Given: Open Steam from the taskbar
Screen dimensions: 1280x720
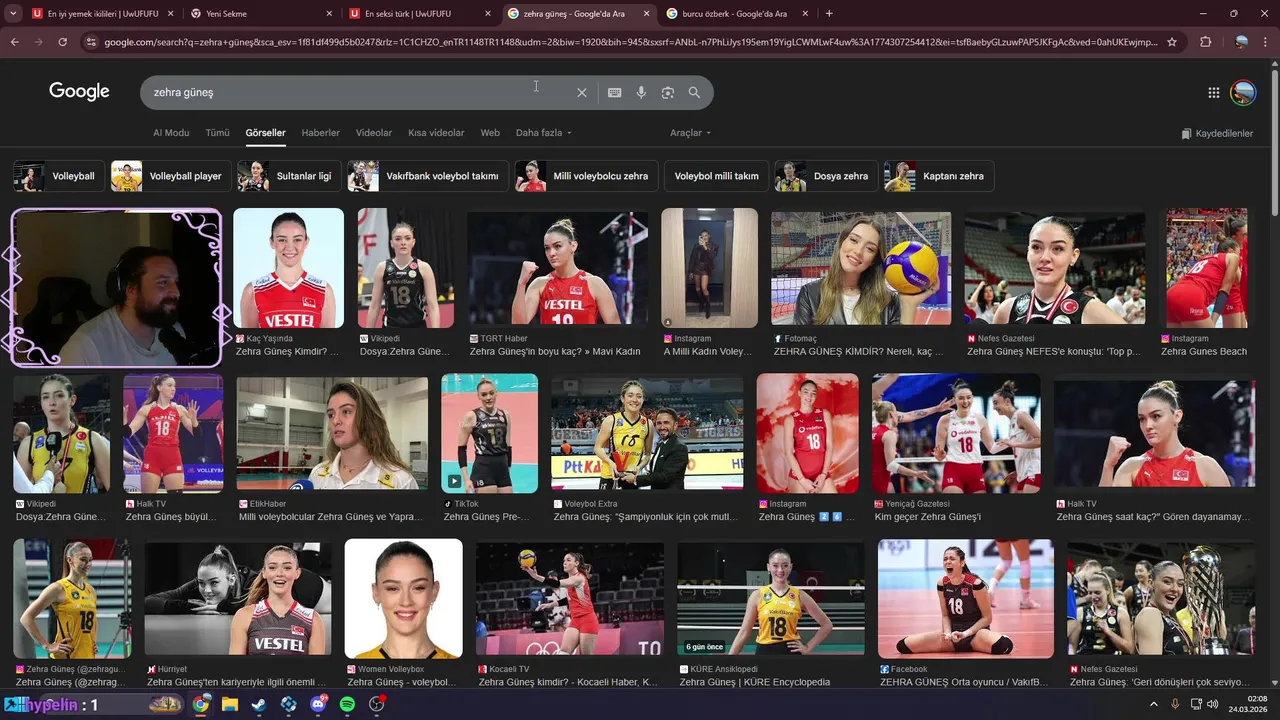Looking at the screenshot, I should point(259,704).
